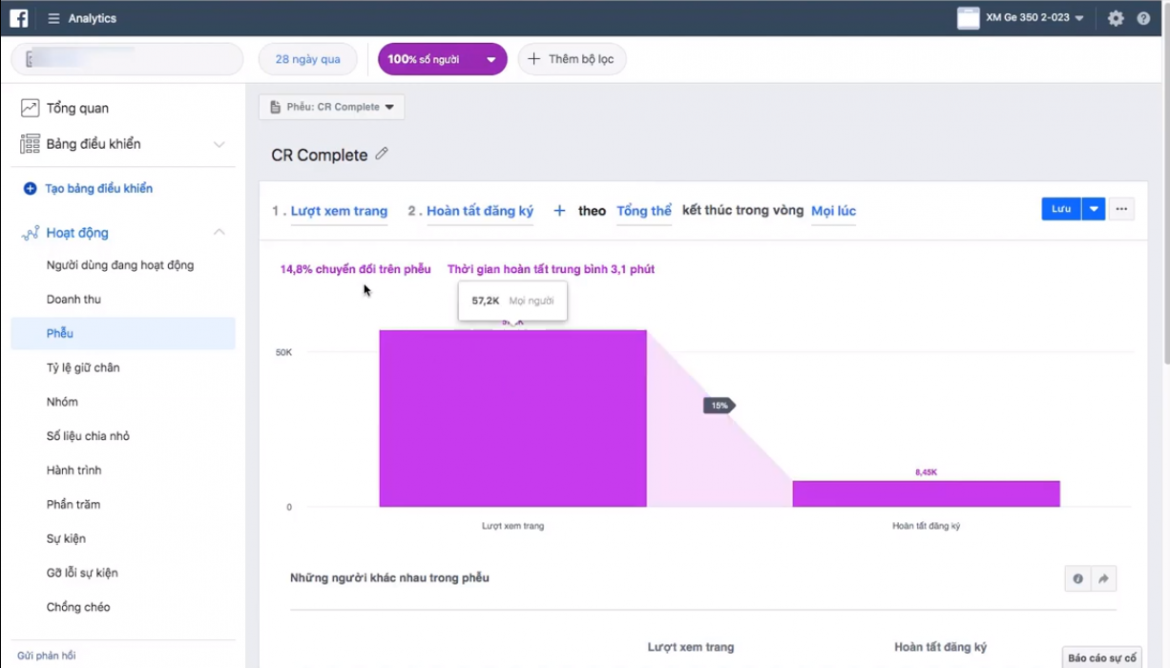Image resolution: width=1170 pixels, height=668 pixels.
Task: Click the info icon in funnel table
Action: point(1077,578)
